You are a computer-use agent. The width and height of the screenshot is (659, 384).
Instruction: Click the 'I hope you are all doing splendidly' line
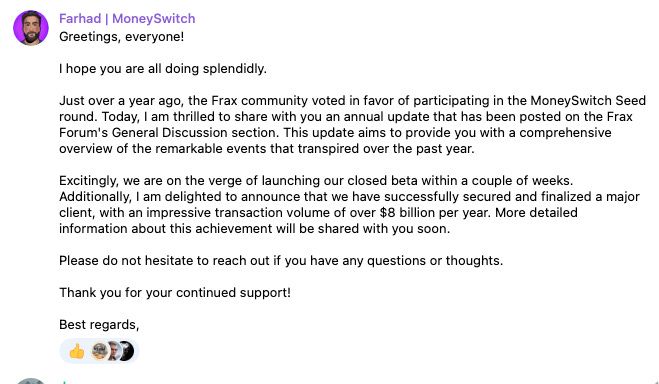point(163,68)
